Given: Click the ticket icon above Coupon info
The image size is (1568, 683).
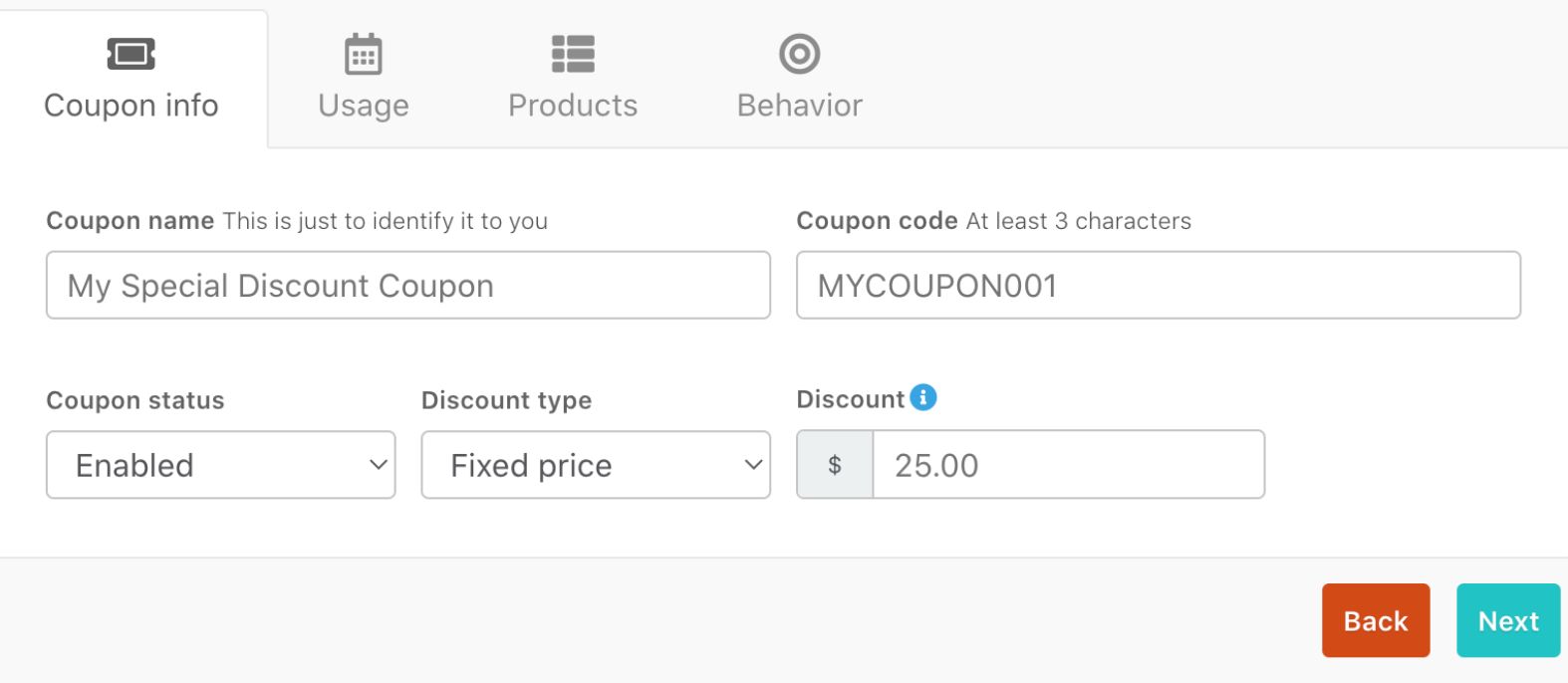Looking at the screenshot, I should click(131, 54).
